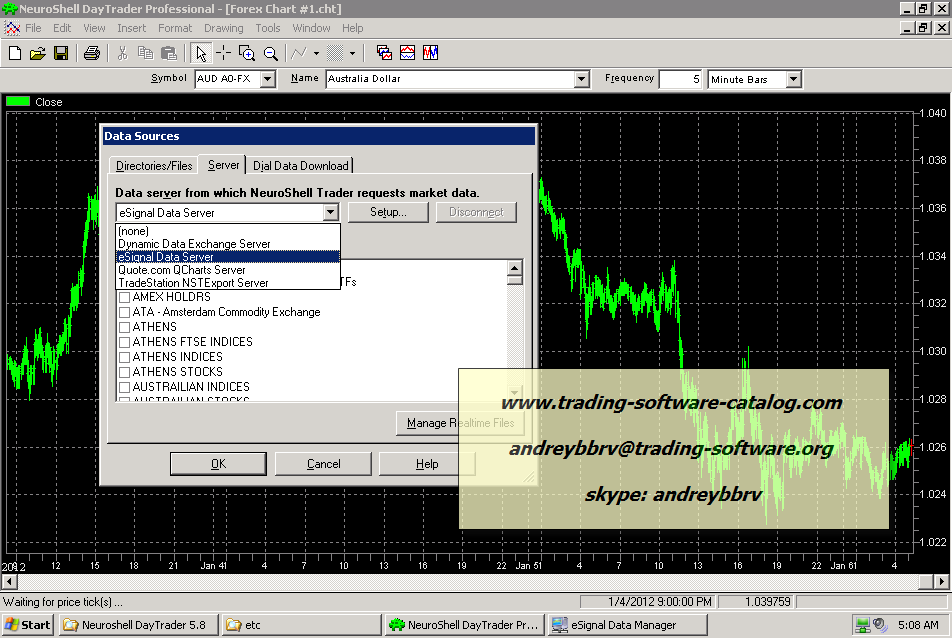The width and height of the screenshot is (952, 638).
Task: Expand the Minute Bars frequency dropdown
Action: pyautogui.click(x=793, y=79)
